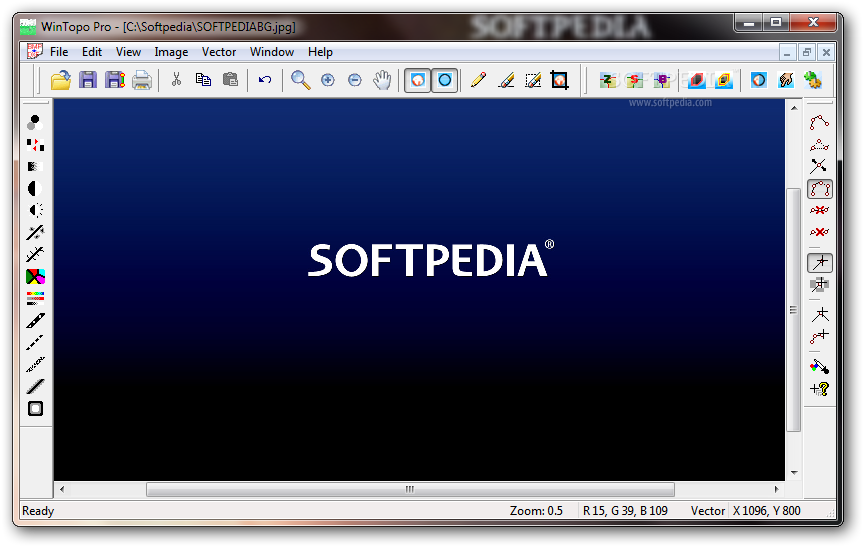The image size is (864, 547).
Task: Select the polyline vector drawing tool
Action: (x=819, y=122)
